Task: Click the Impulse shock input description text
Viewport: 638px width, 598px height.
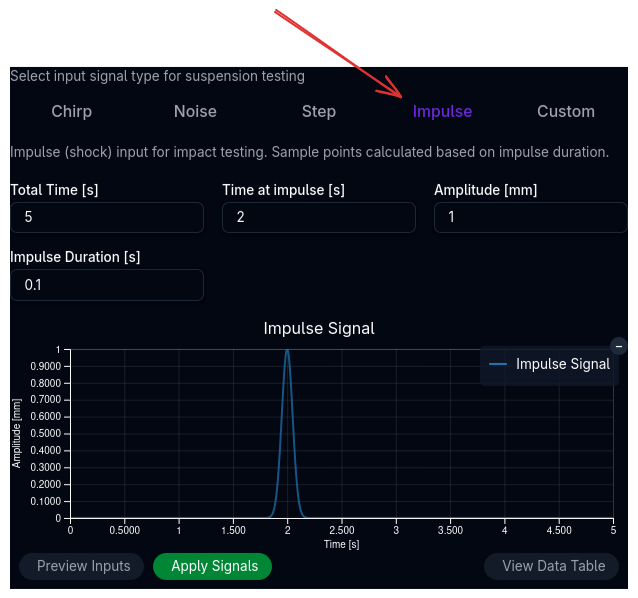Action: tap(309, 152)
